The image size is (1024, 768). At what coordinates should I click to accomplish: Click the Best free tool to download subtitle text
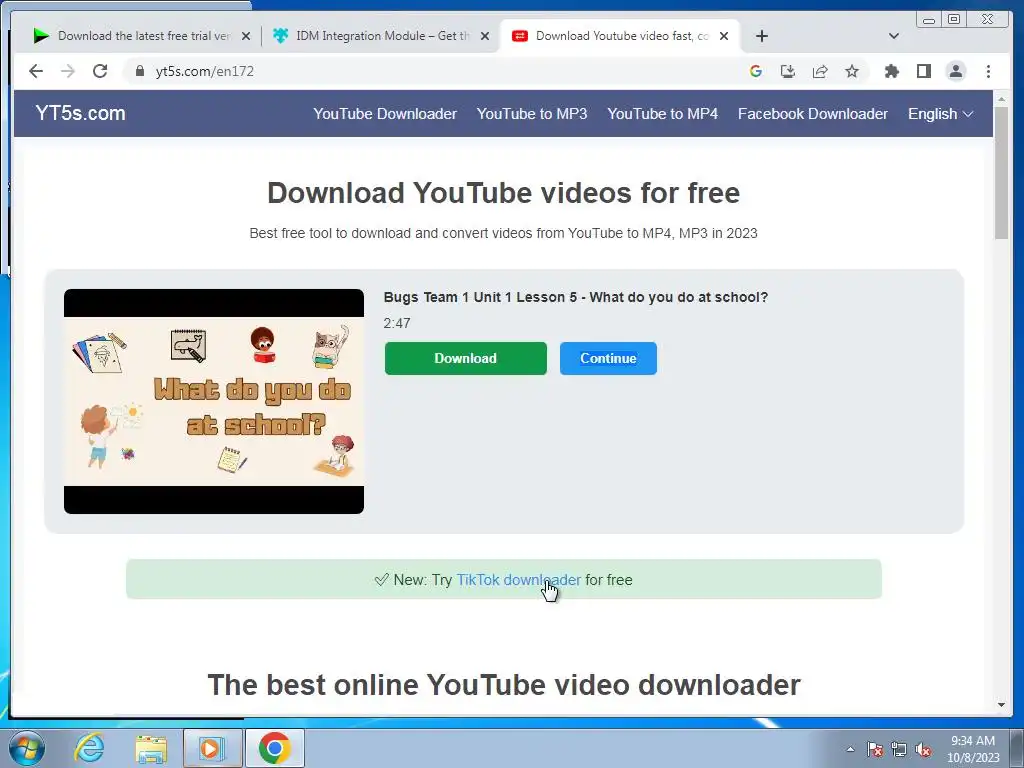(x=504, y=233)
